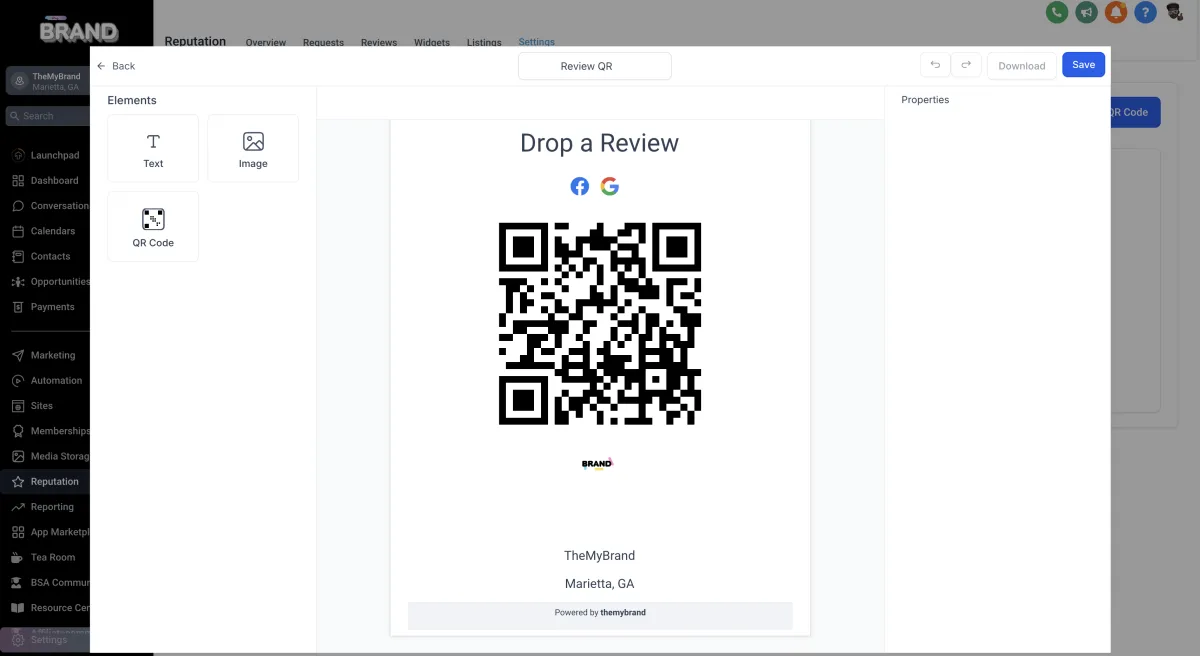The image size is (1200, 656).
Task: Go back with the Back arrow
Action: [x=116, y=66]
